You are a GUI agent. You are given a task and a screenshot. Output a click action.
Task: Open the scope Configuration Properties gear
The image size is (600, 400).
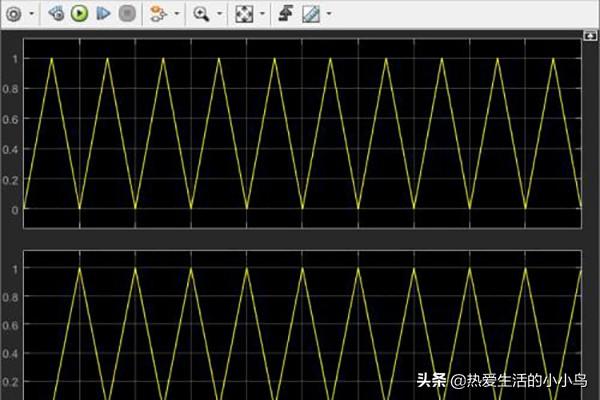(x=14, y=14)
